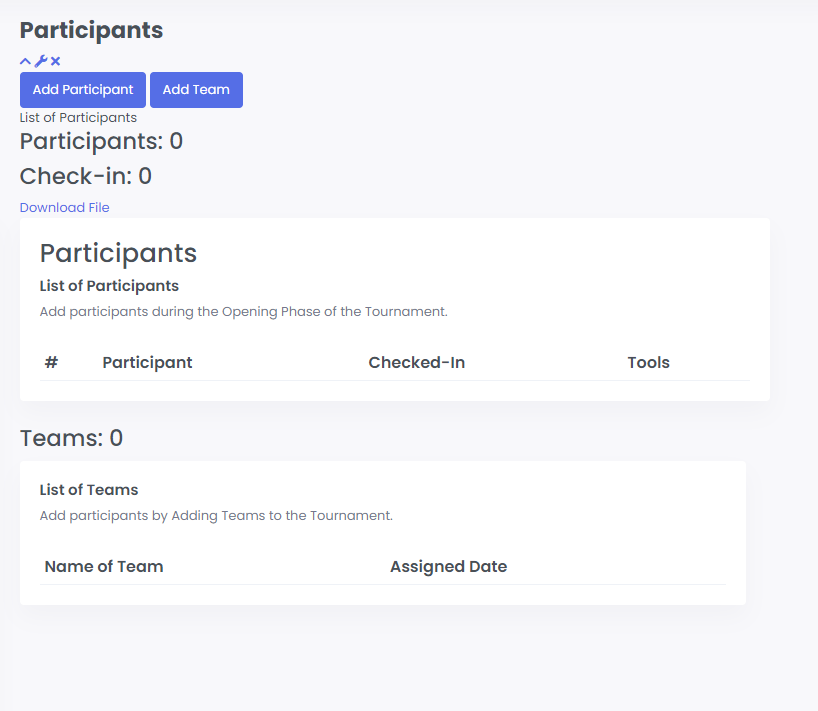Screen dimensions: 818x711
Task: Select the Assigned Date column header
Action: (448, 566)
